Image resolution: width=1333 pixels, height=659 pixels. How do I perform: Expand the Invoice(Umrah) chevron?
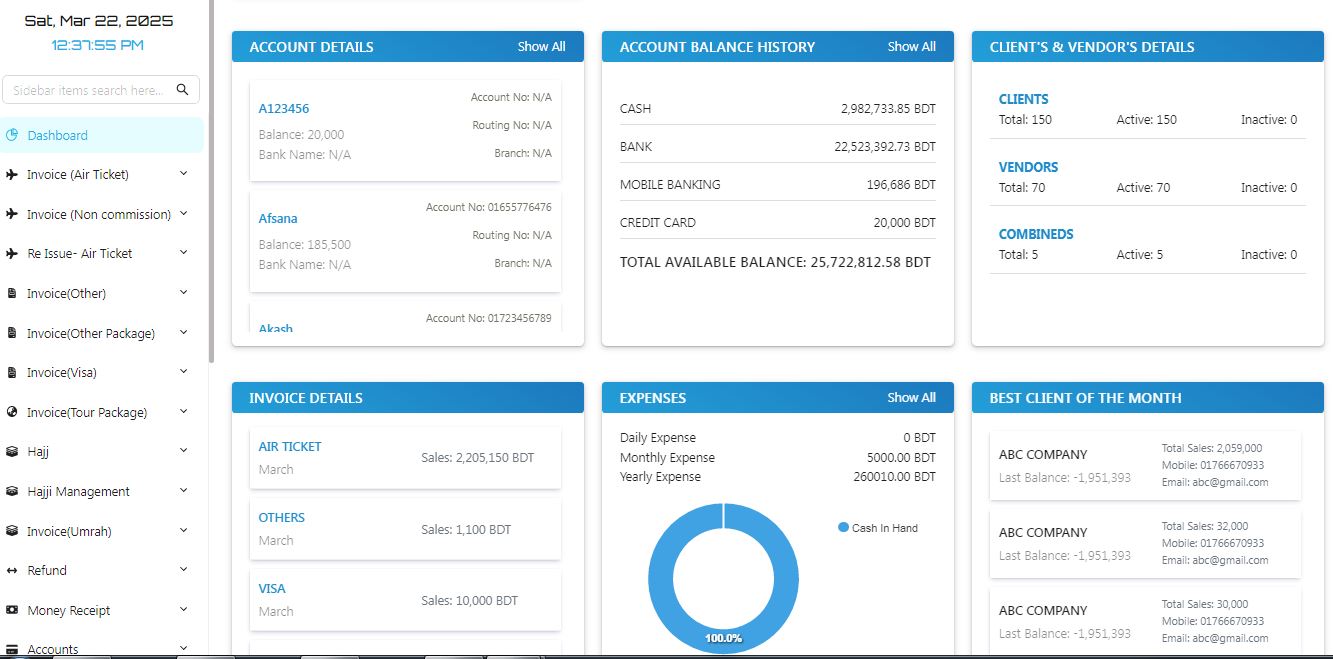183,530
